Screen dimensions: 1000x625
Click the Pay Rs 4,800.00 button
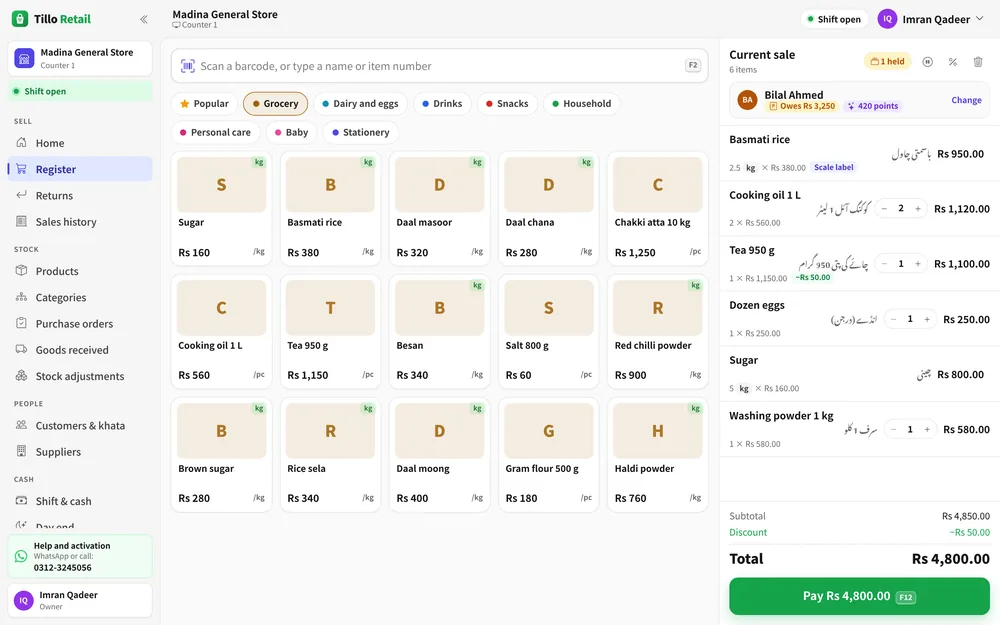(x=859, y=596)
